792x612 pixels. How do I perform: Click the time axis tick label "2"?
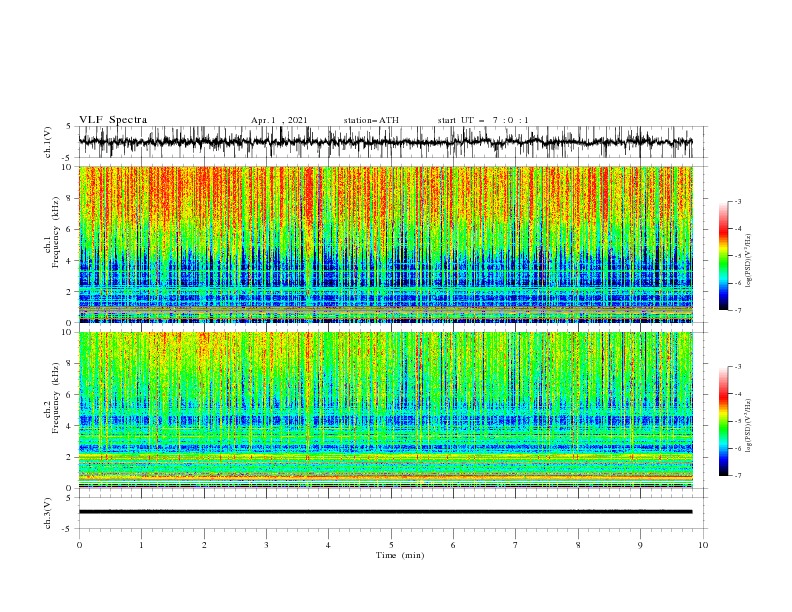(x=204, y=545)
